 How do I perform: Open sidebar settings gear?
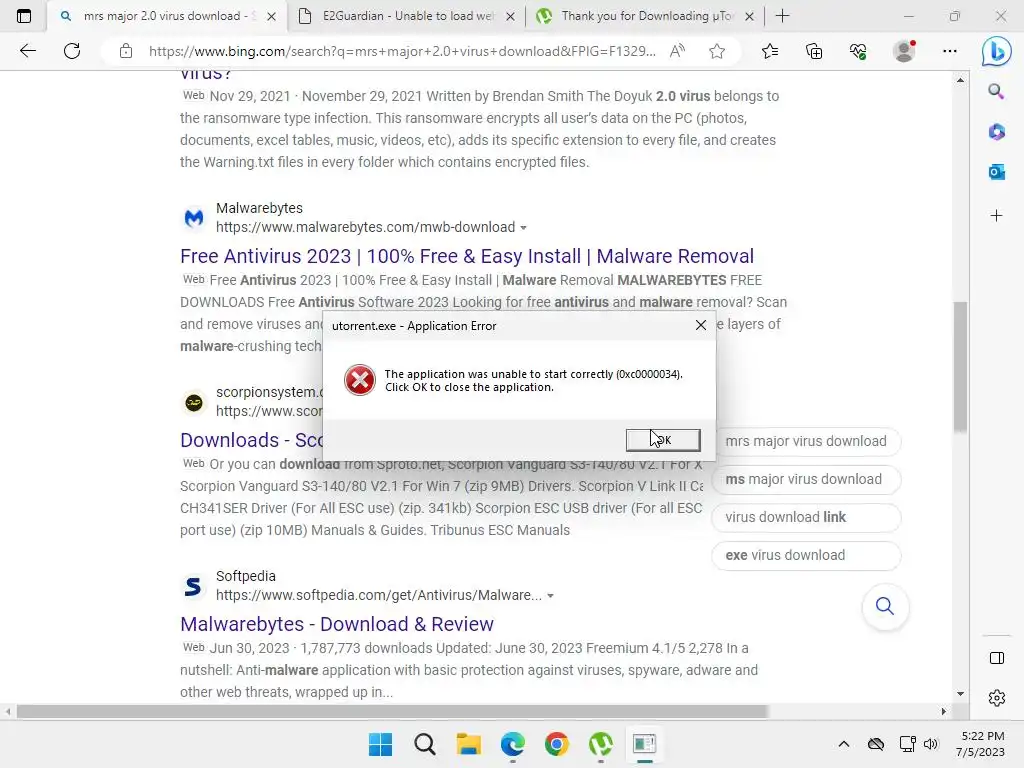coord(997,698)
